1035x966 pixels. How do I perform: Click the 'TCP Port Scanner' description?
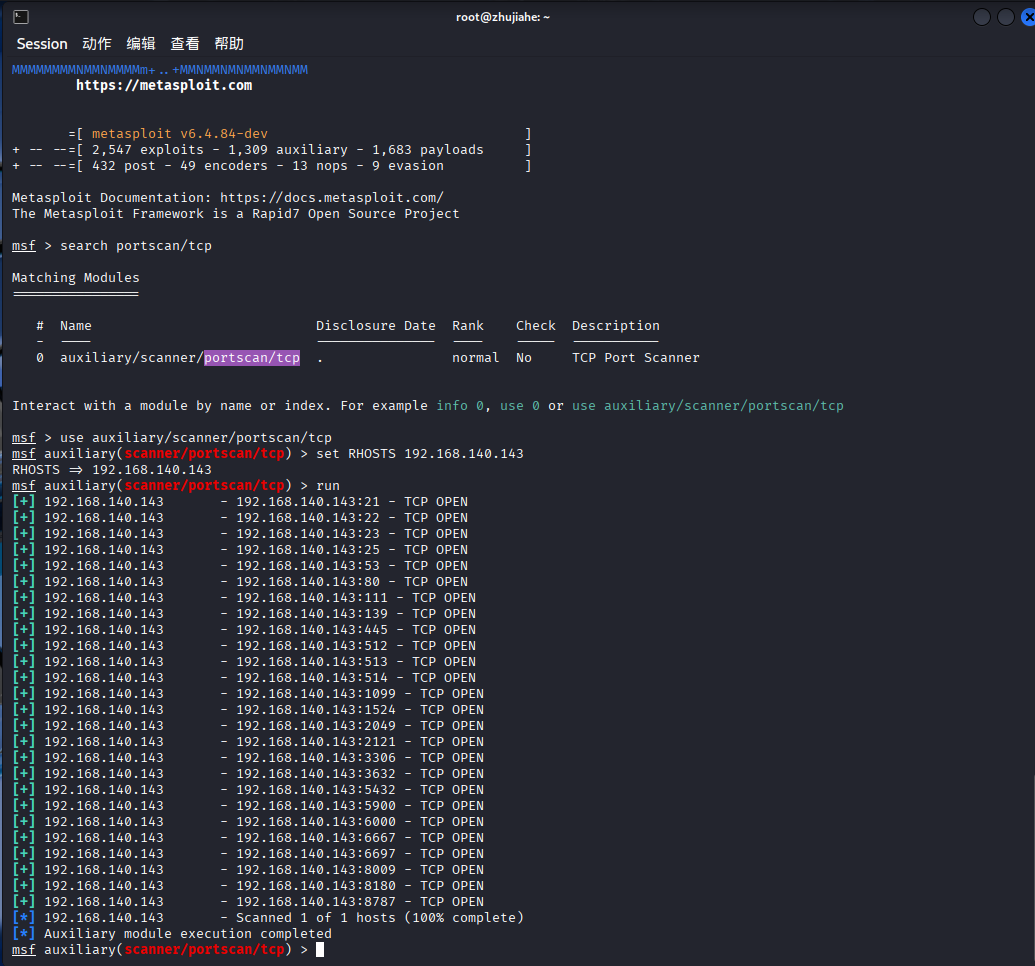(x=636, y=357)
